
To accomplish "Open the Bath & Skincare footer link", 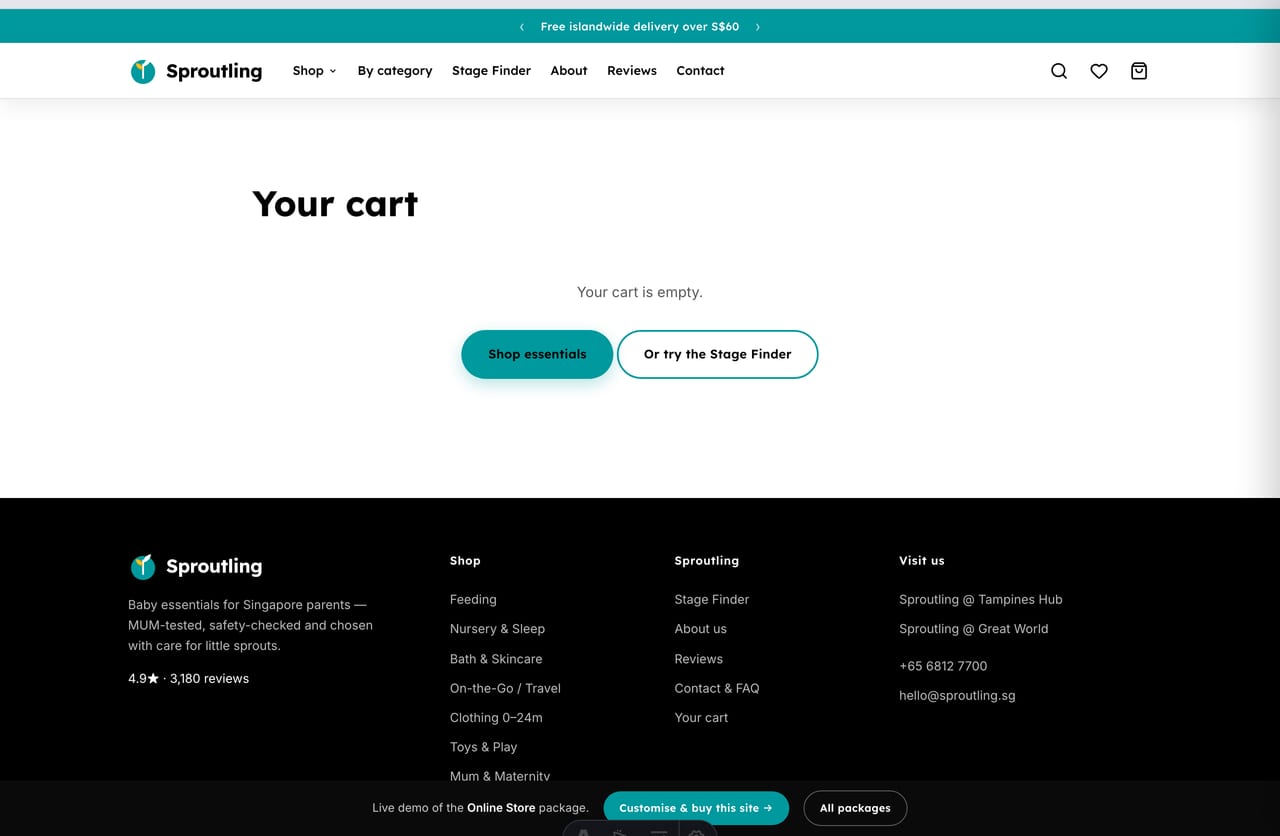I will pos(496,659).
